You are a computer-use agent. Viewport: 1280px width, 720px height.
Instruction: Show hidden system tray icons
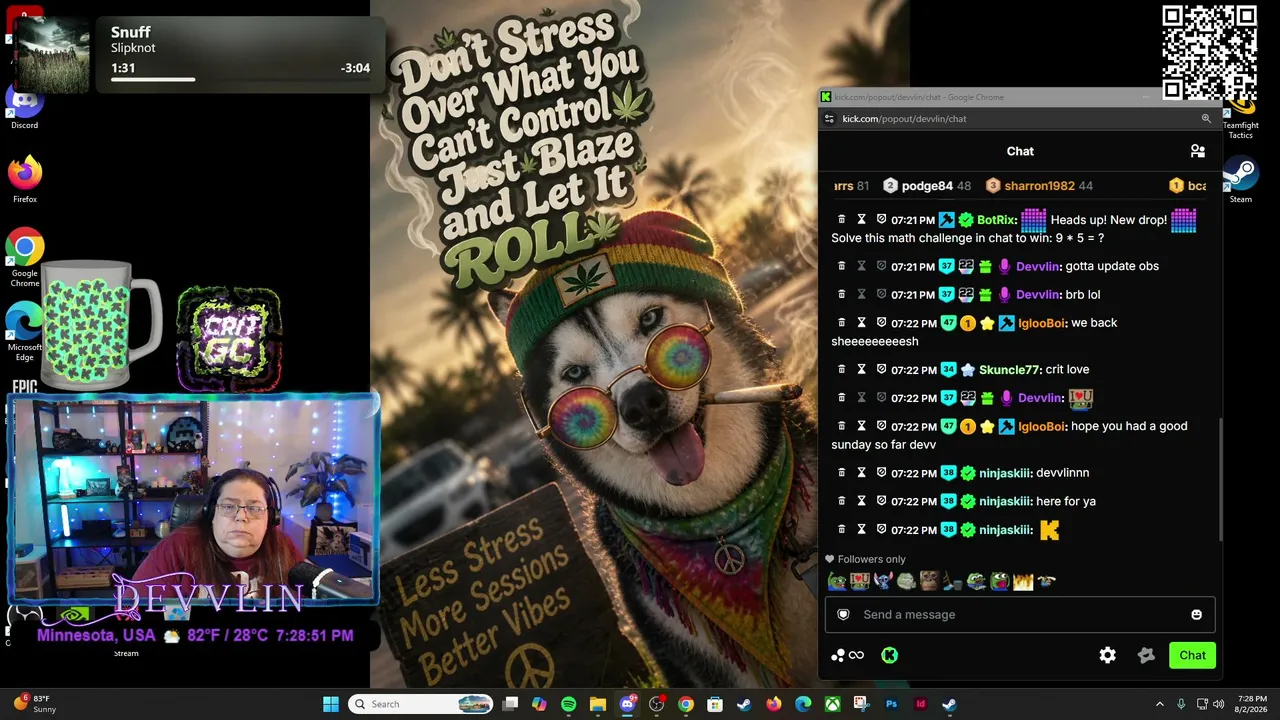1160,704
